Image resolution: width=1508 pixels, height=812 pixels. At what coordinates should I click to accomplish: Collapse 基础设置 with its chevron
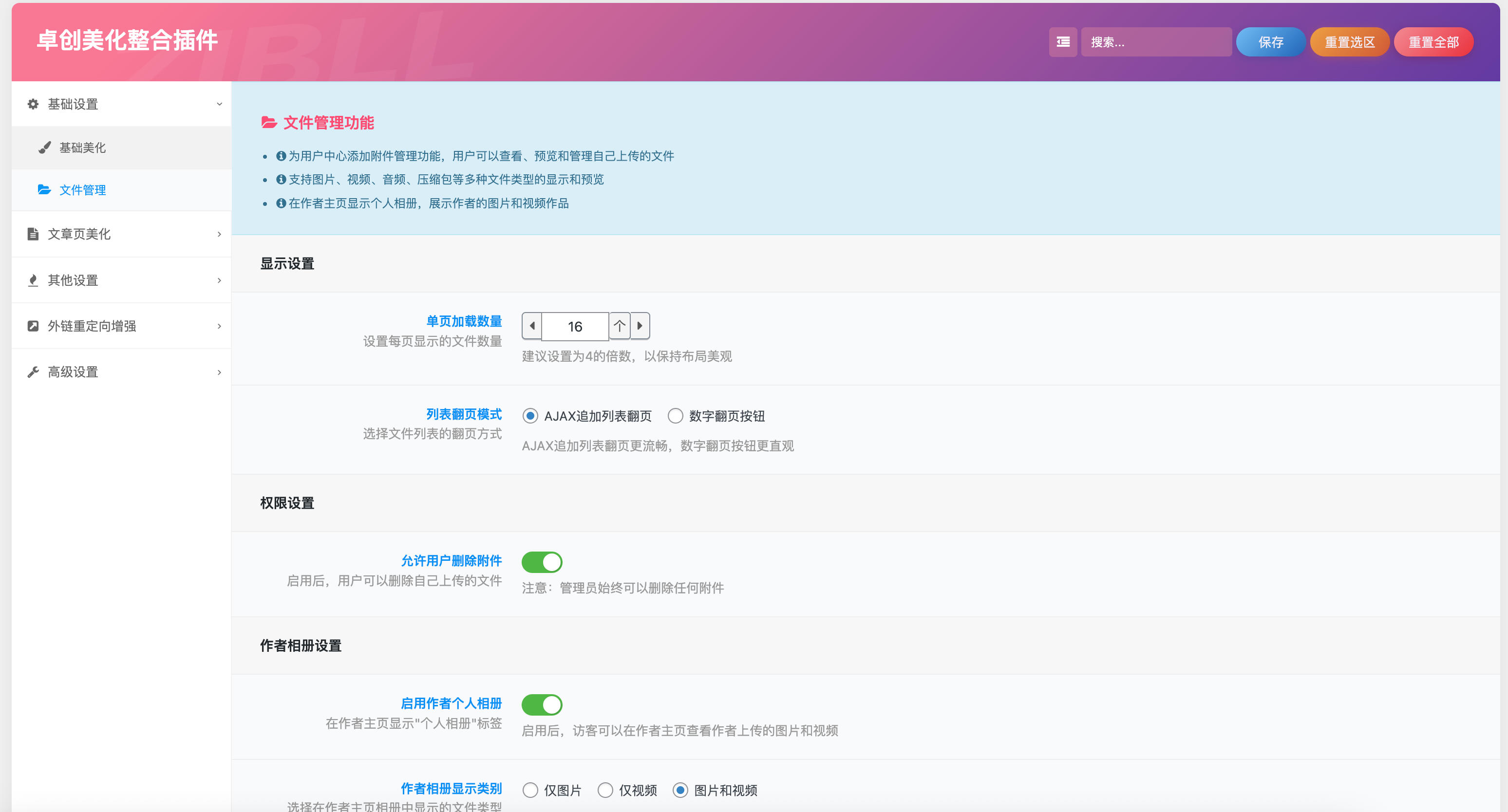pyautogui.click(x=220, y=104)
